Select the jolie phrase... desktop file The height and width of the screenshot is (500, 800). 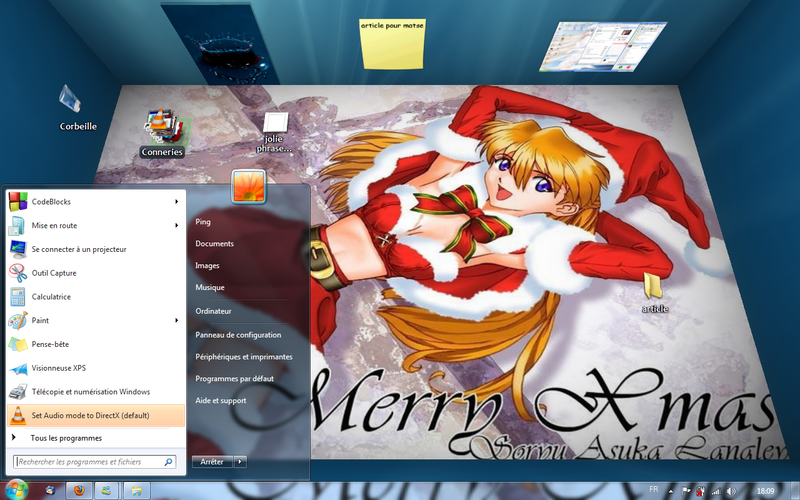276,133
